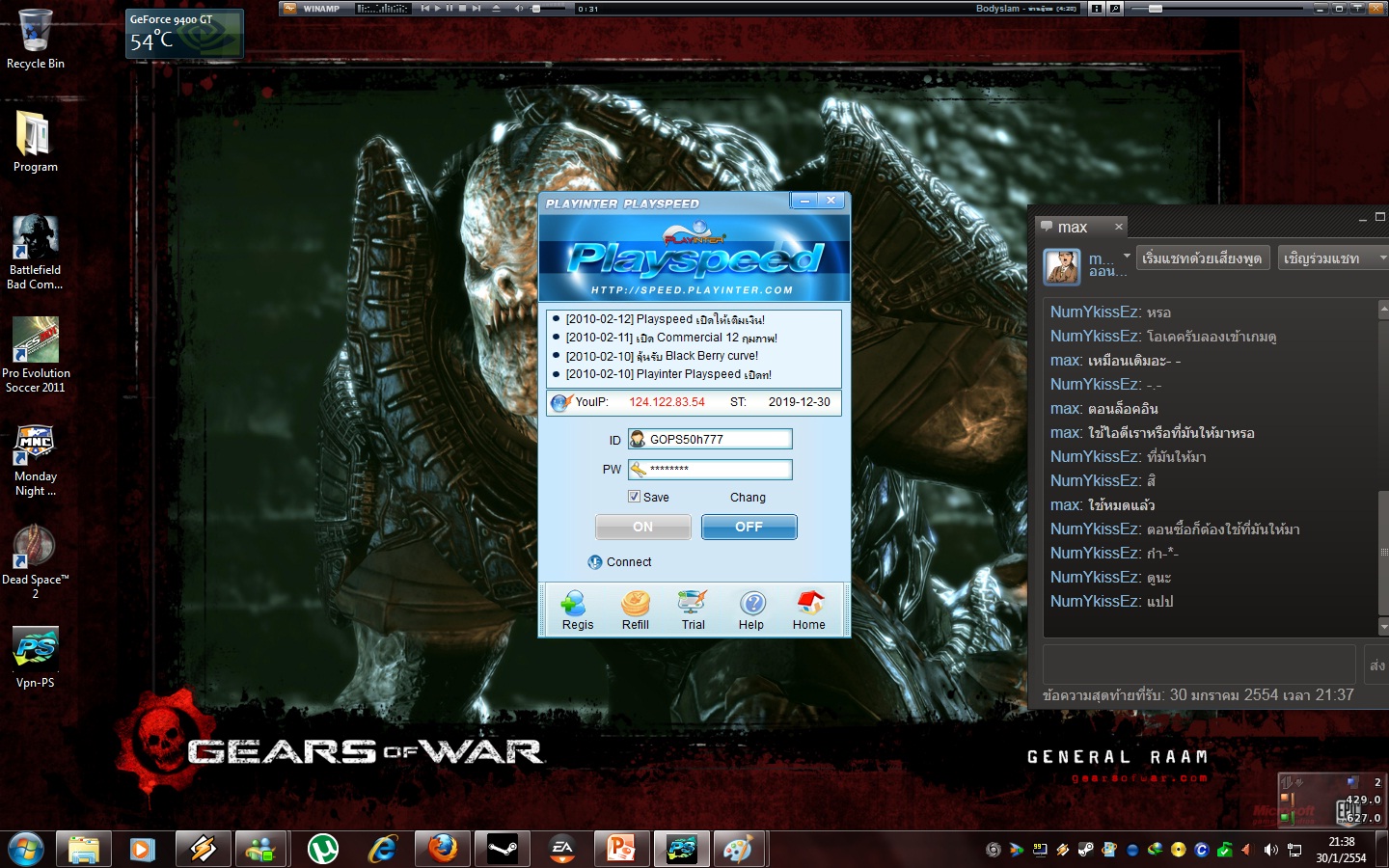Open Windows Media Player from the taskbar
Screen dimensions: 1389x868
click(143, 849)
